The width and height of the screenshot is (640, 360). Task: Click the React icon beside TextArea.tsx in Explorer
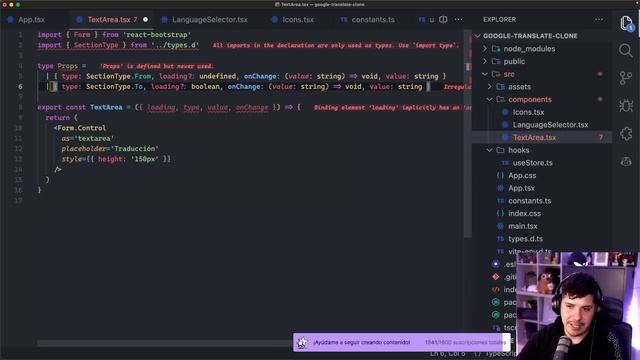(x=505, y=138)
